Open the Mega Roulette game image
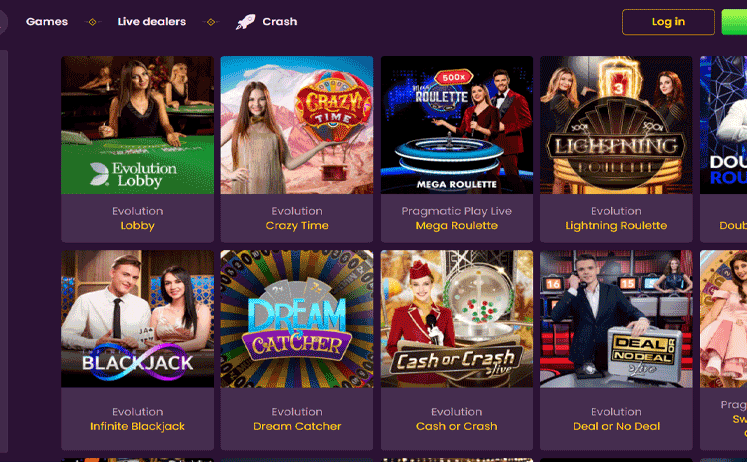747x462 pixels. [456, 125]
